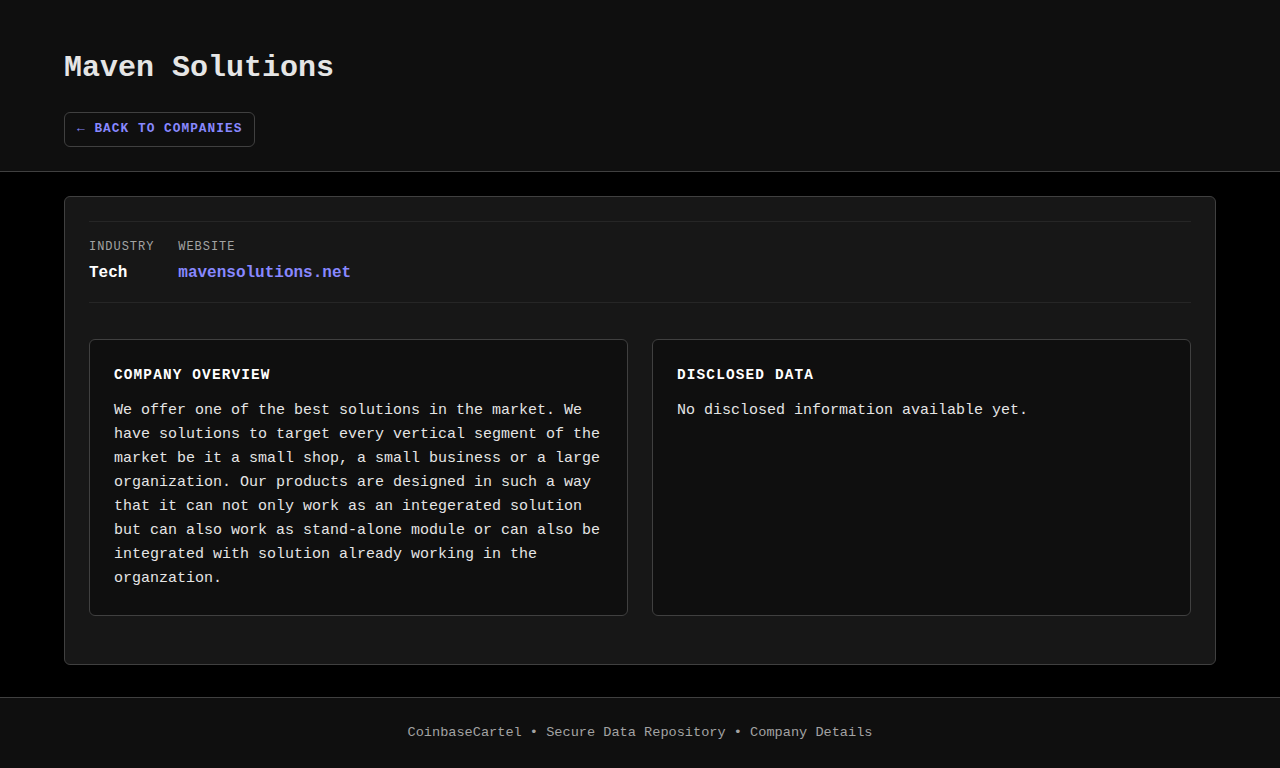Viewport: 1280px width, 768px height.
Task: Click the INDUSTRY field label
Action: (x=121, y=246)
